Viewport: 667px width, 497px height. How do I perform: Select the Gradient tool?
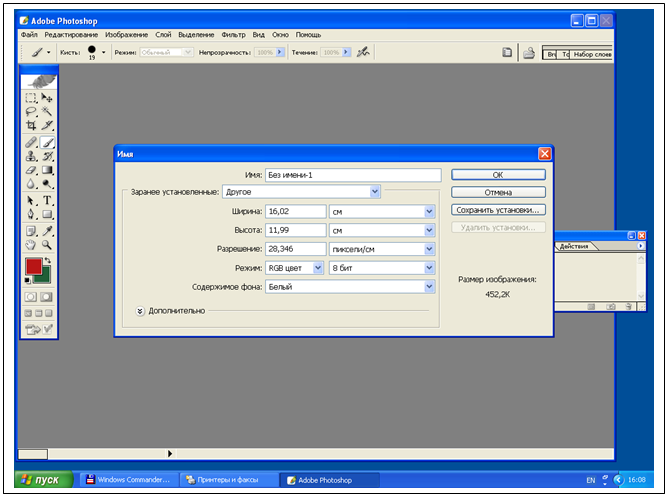pos(47,170)
